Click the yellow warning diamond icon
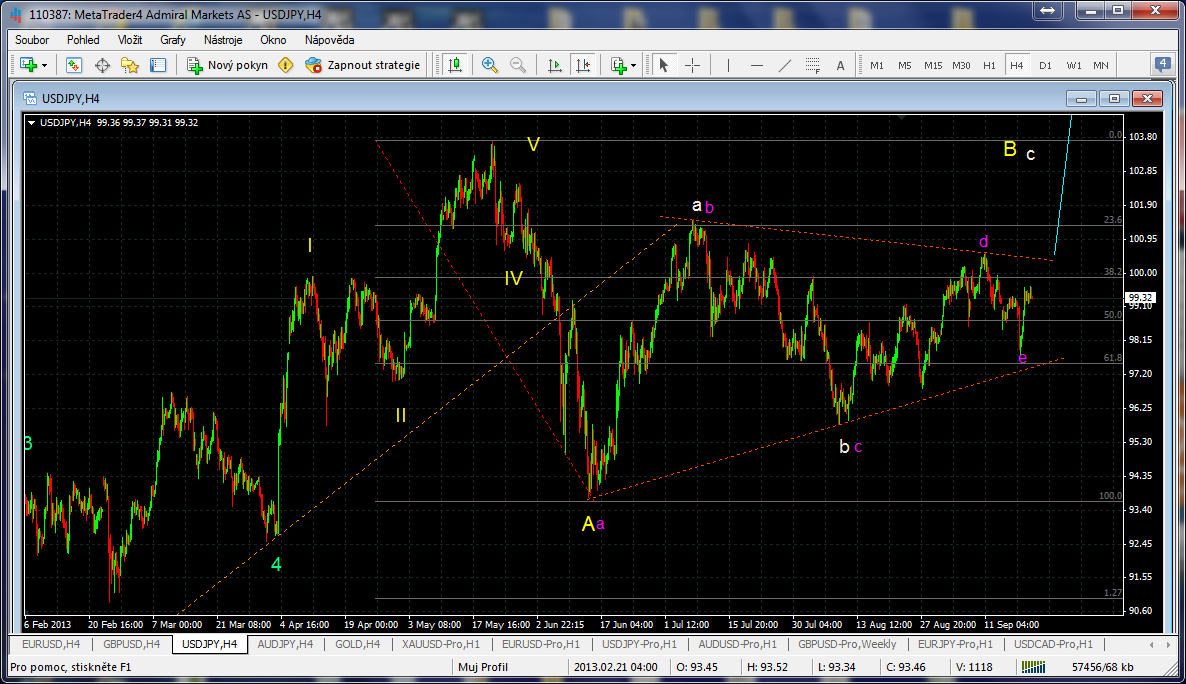Screen dimensions: 1186x684 (286, 65)
